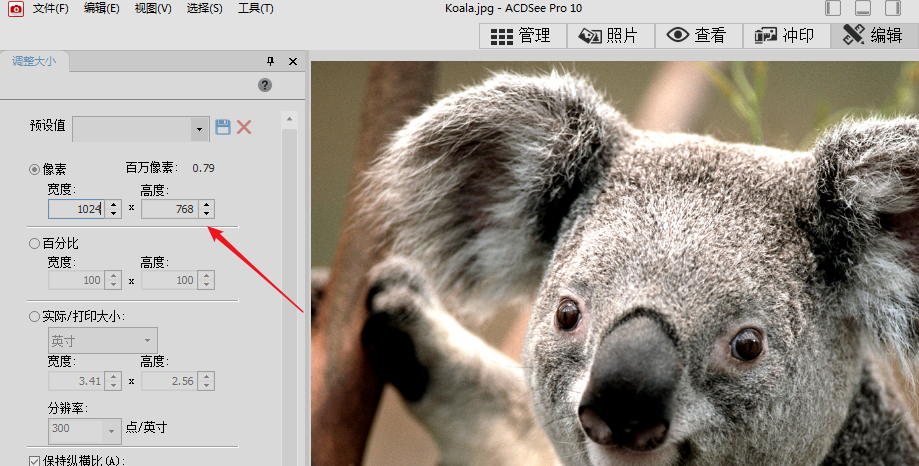Click the save preset floppy disk icon

[223, 127]
